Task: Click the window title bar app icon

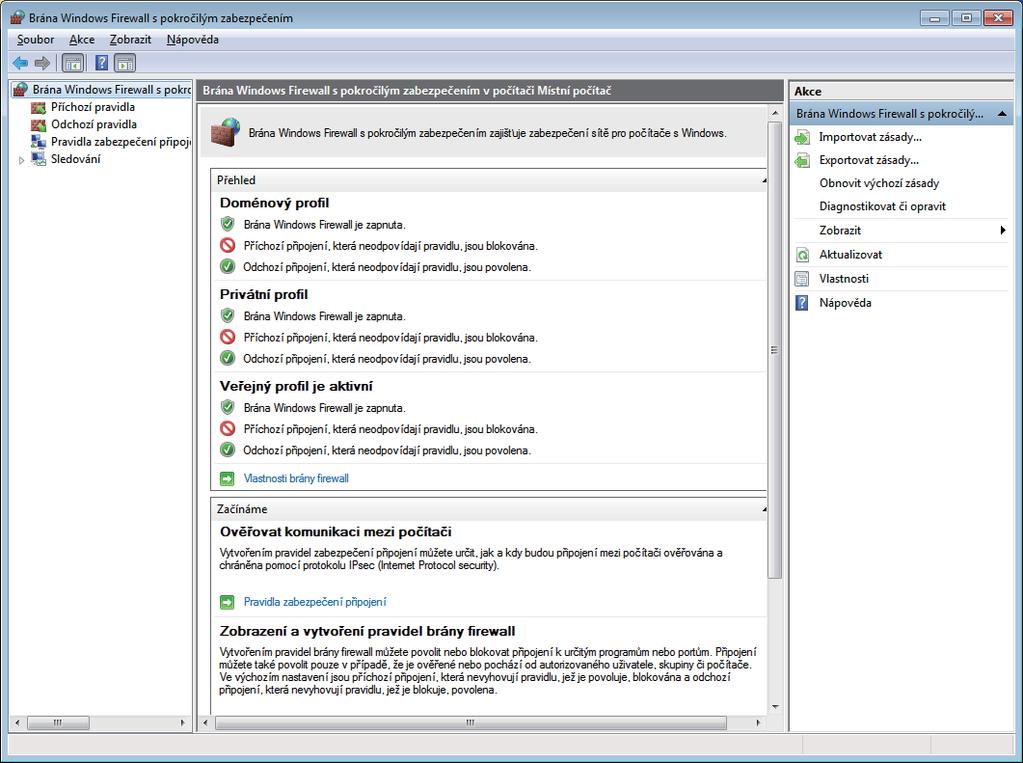Action: [18, 18]
